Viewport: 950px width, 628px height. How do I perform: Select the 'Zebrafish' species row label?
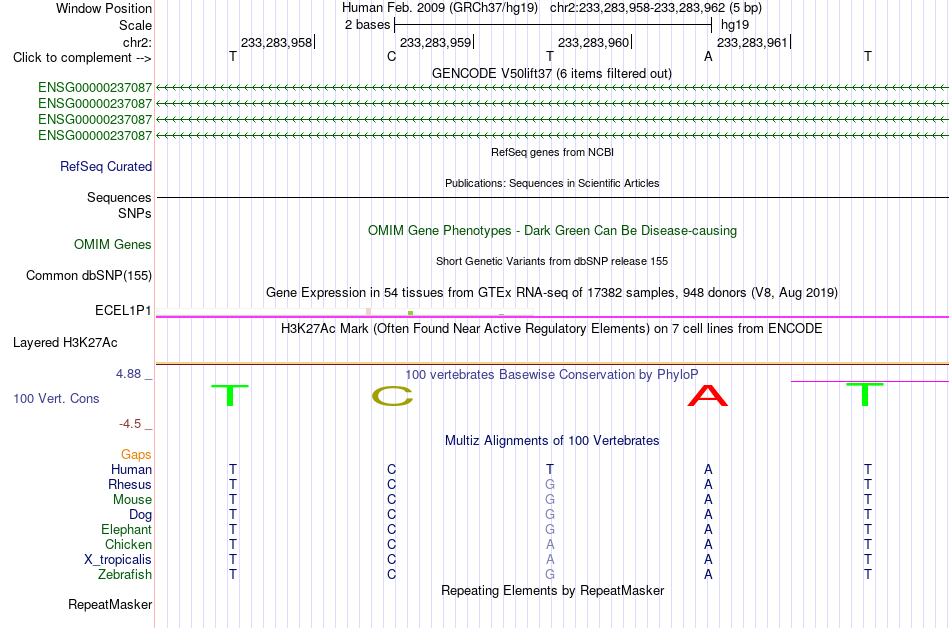click(x=125, y=574)
